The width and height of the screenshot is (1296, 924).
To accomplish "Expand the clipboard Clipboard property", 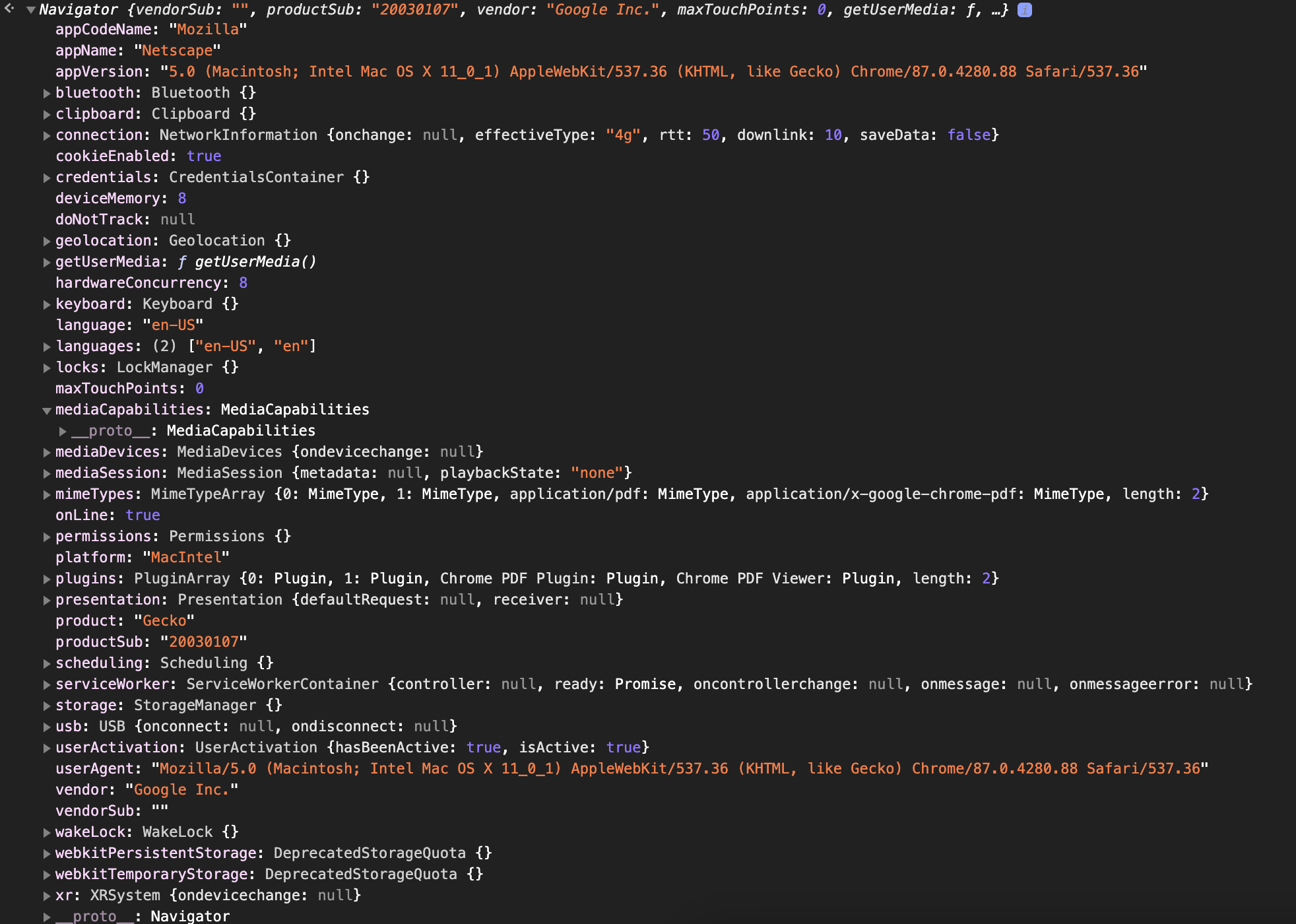I will click(x=47, y=114).
